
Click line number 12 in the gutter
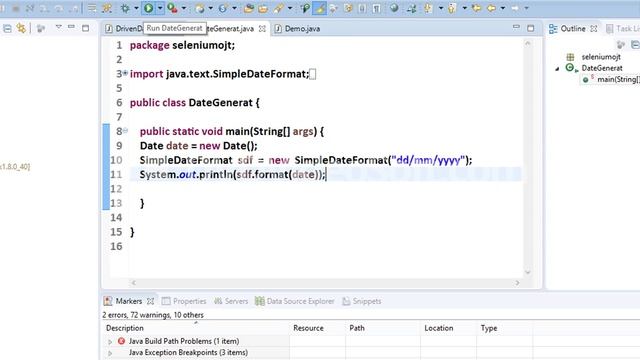pyautogui.click(x=116, y=189)
